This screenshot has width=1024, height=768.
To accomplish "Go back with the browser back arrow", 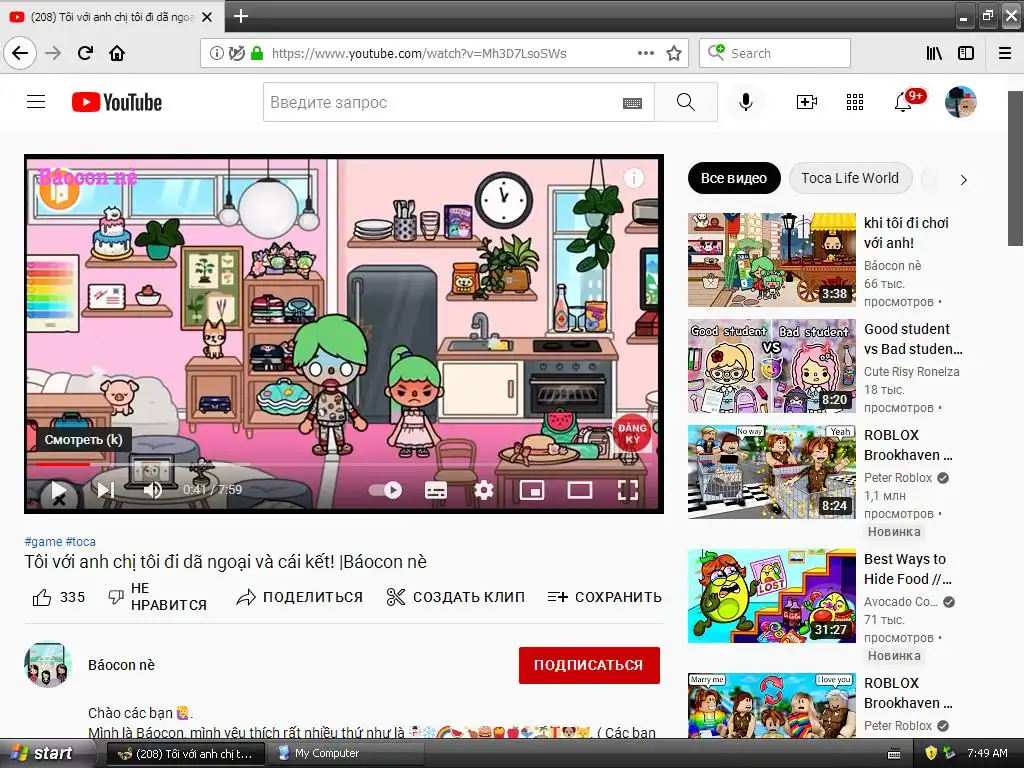I will [20, 53].
